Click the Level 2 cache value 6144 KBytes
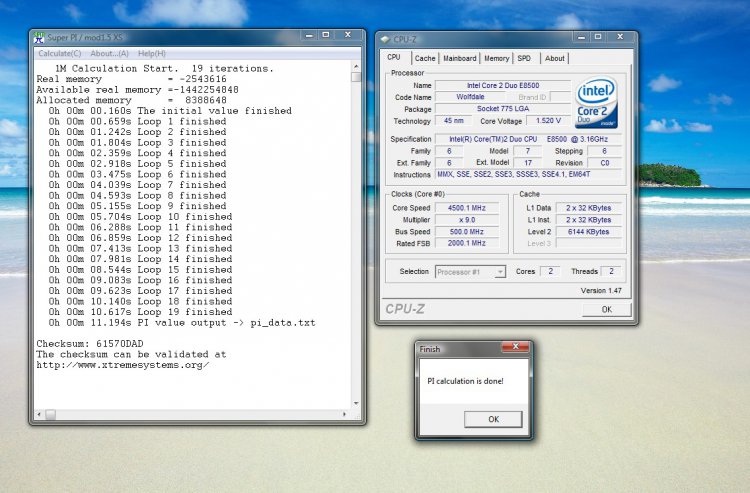 pos(588,232)
